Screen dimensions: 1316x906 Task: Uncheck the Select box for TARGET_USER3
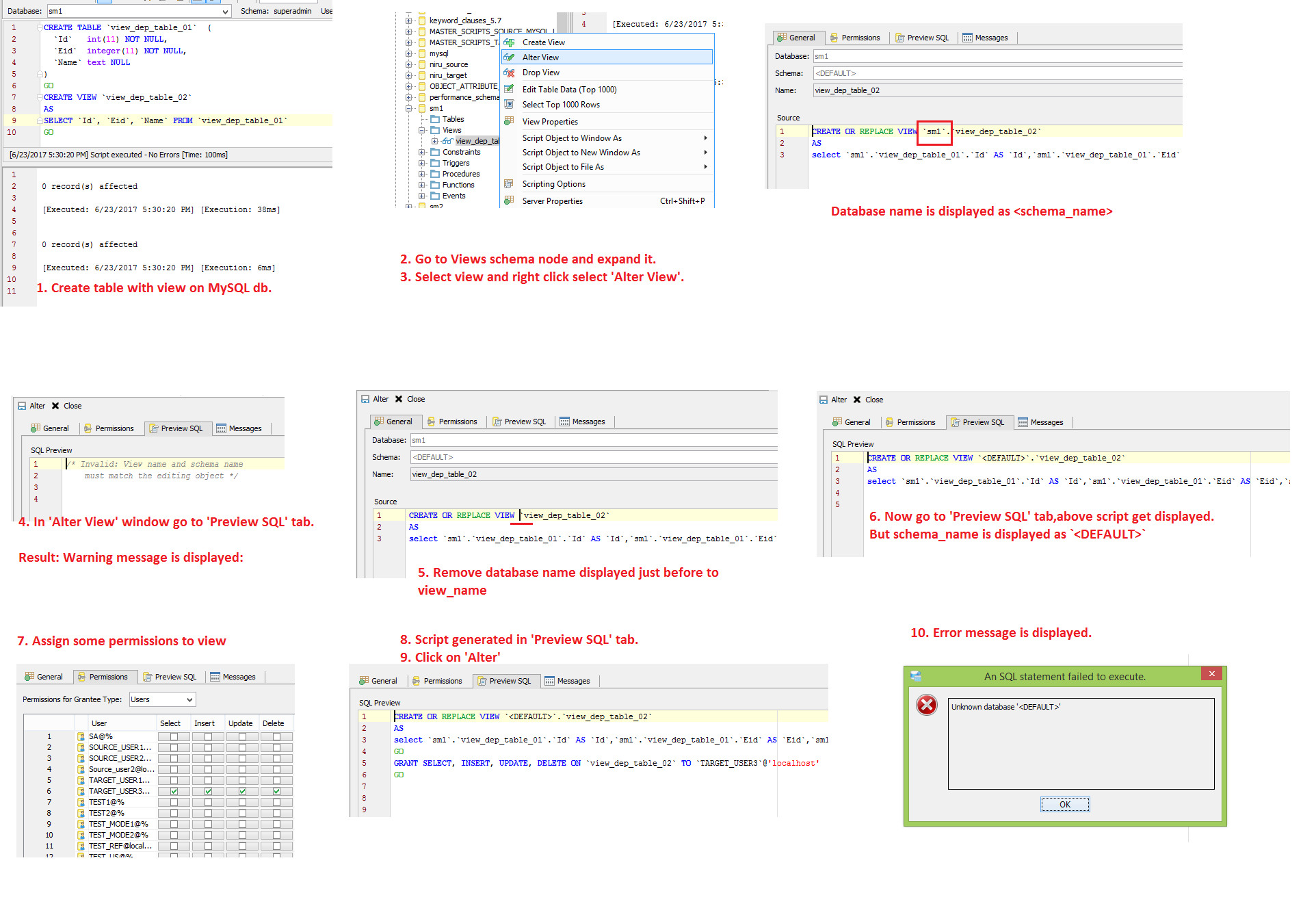174,791
